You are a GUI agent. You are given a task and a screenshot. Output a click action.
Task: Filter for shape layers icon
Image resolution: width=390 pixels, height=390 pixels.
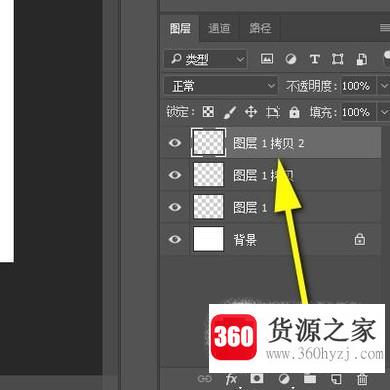(x=337, y=59)
